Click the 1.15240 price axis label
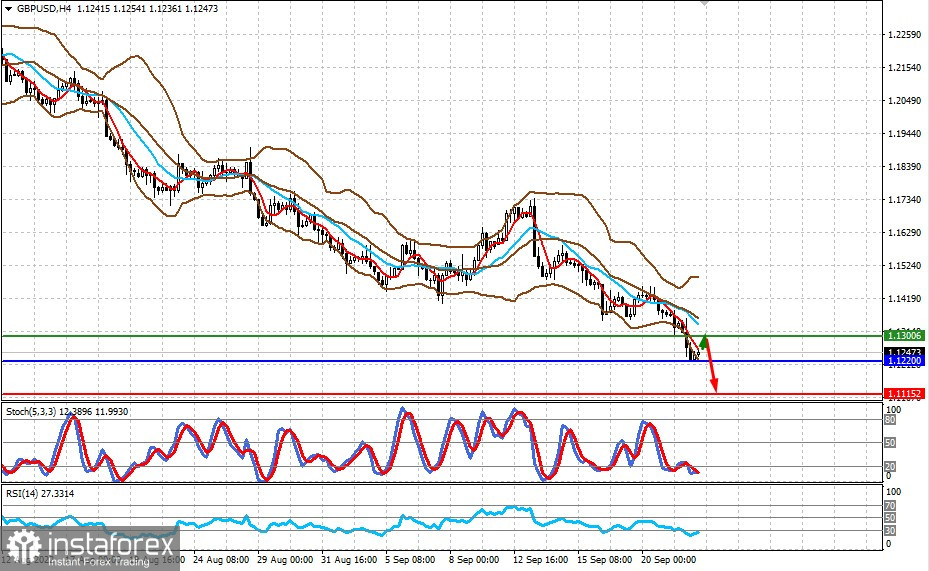This screenshot has width=929, height=571. [x=905, y=266]
